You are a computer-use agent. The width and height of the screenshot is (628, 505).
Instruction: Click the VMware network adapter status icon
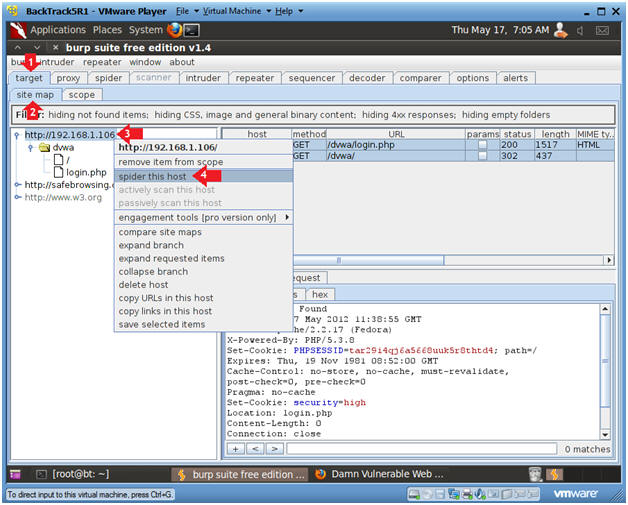[x=453, y=494]
